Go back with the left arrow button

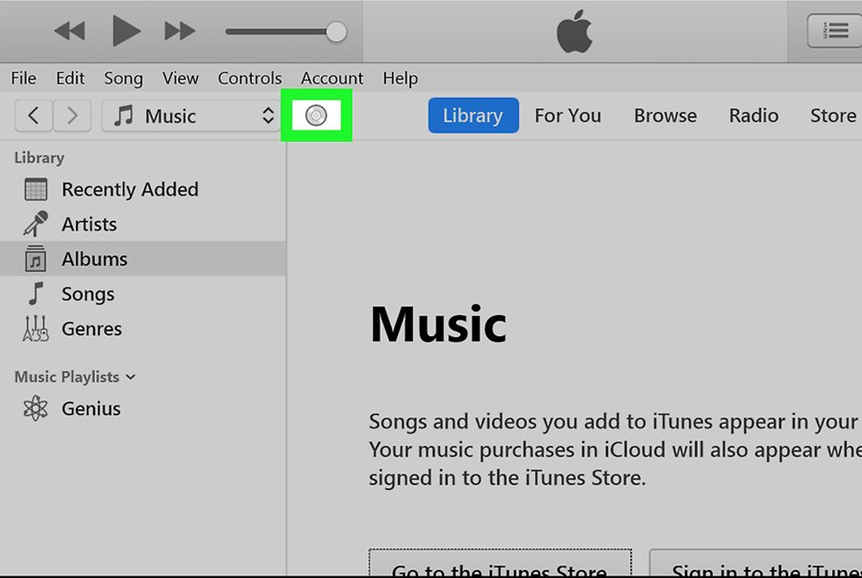pos(34,115)
